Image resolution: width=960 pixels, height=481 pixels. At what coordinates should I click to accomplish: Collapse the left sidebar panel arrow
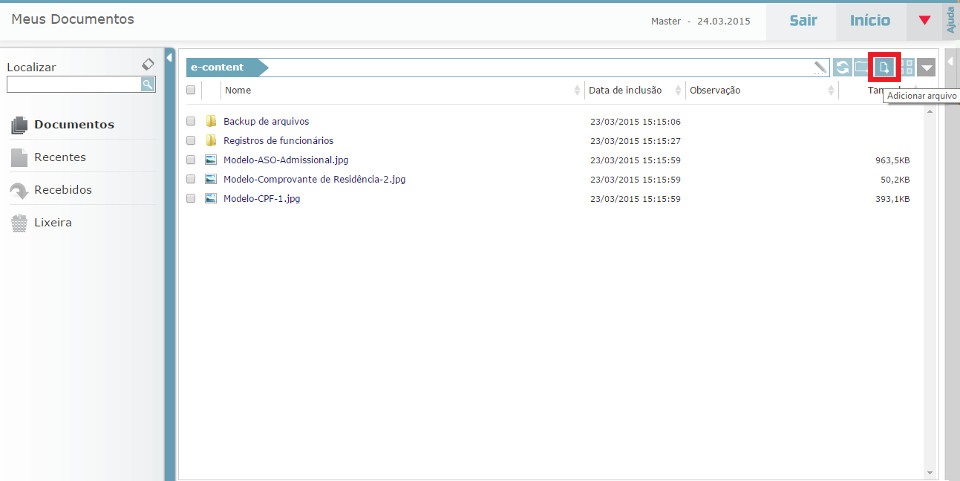170,58
